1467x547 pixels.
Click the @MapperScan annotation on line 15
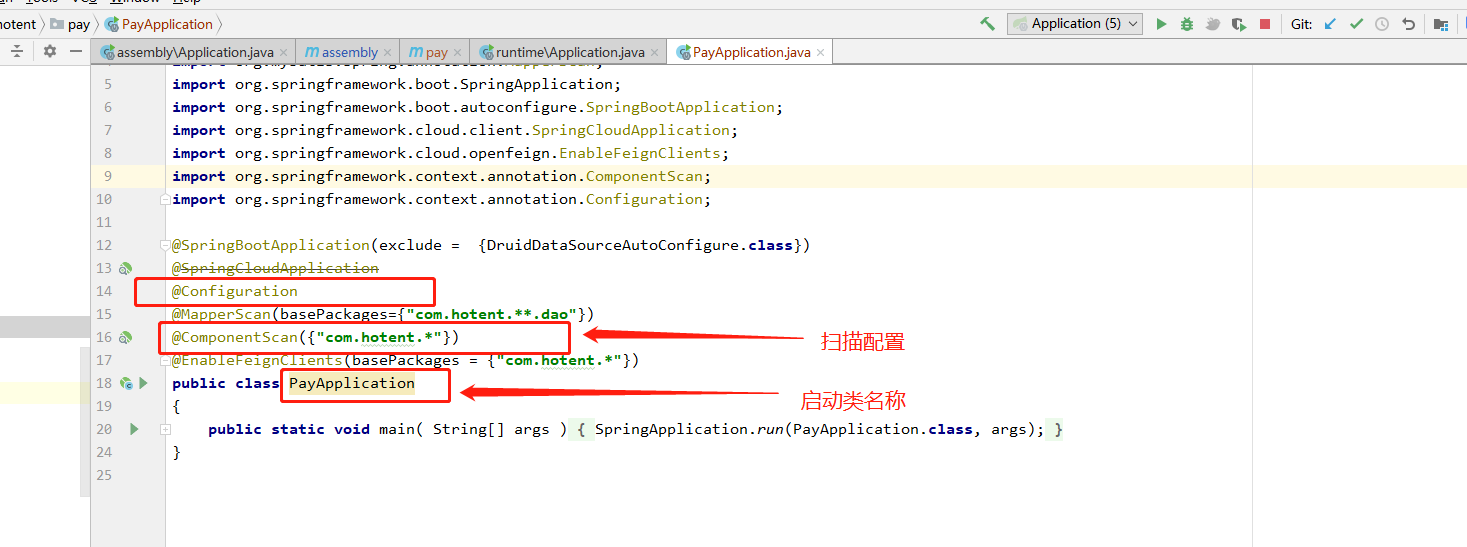[221, 314]
